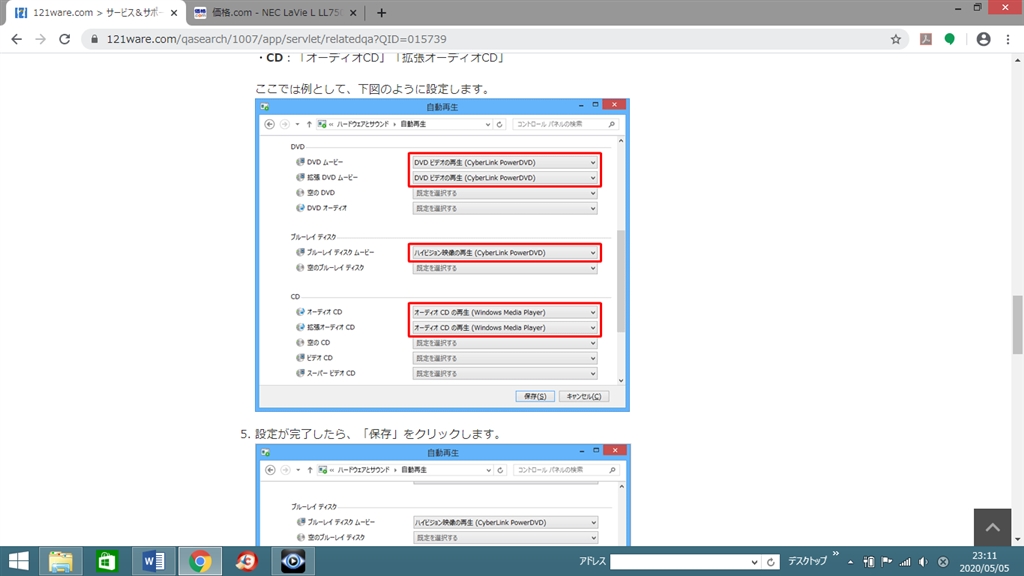The width and height of the screenshot is (1024, 576).
Task: Close the 価格.com tab
Action: 353,12
